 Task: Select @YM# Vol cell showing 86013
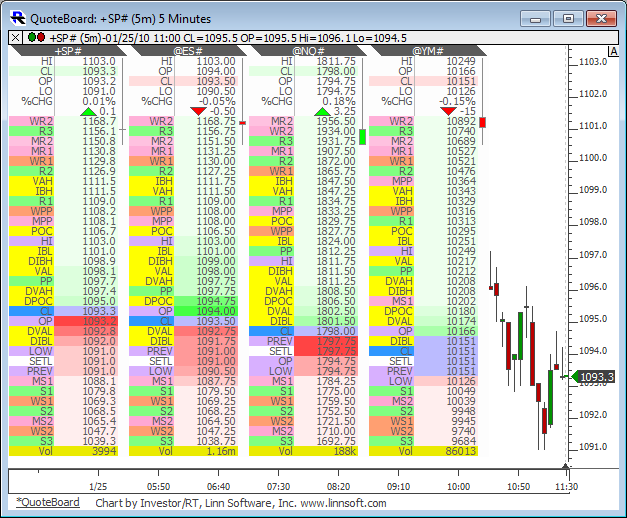click(x=446, y=451)
